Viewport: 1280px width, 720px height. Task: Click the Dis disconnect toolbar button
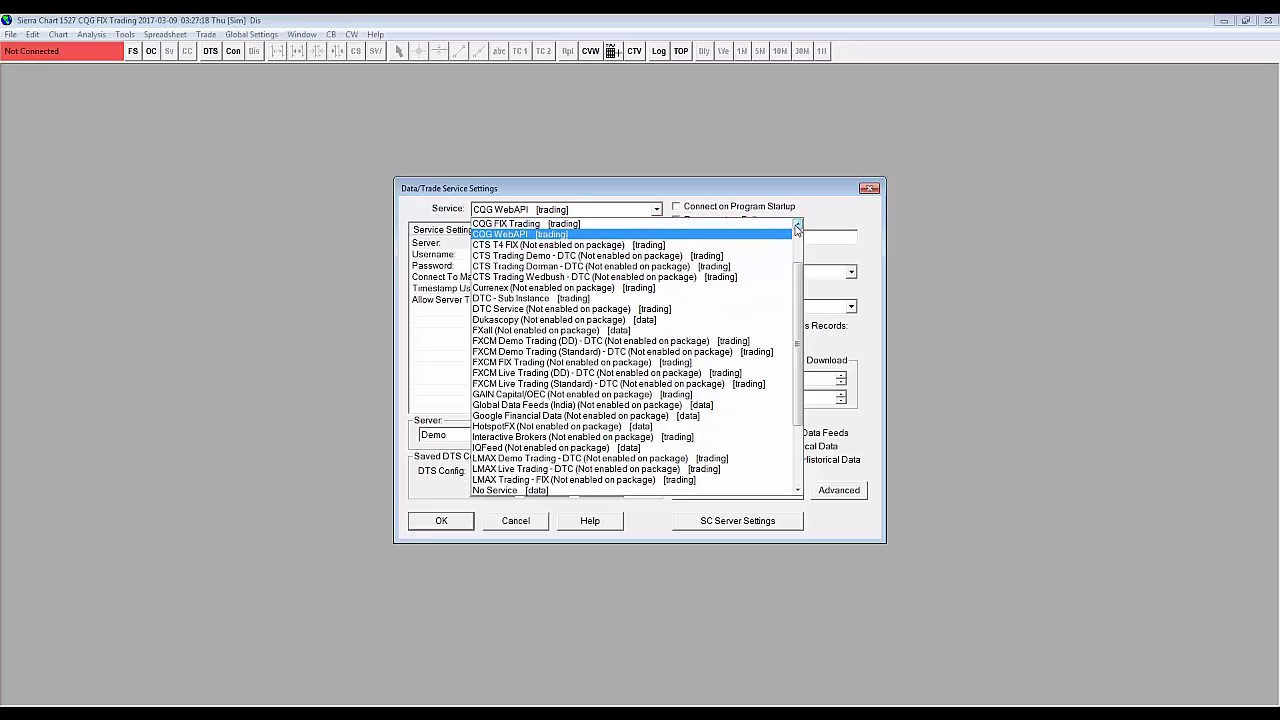(x=254, y=51)
